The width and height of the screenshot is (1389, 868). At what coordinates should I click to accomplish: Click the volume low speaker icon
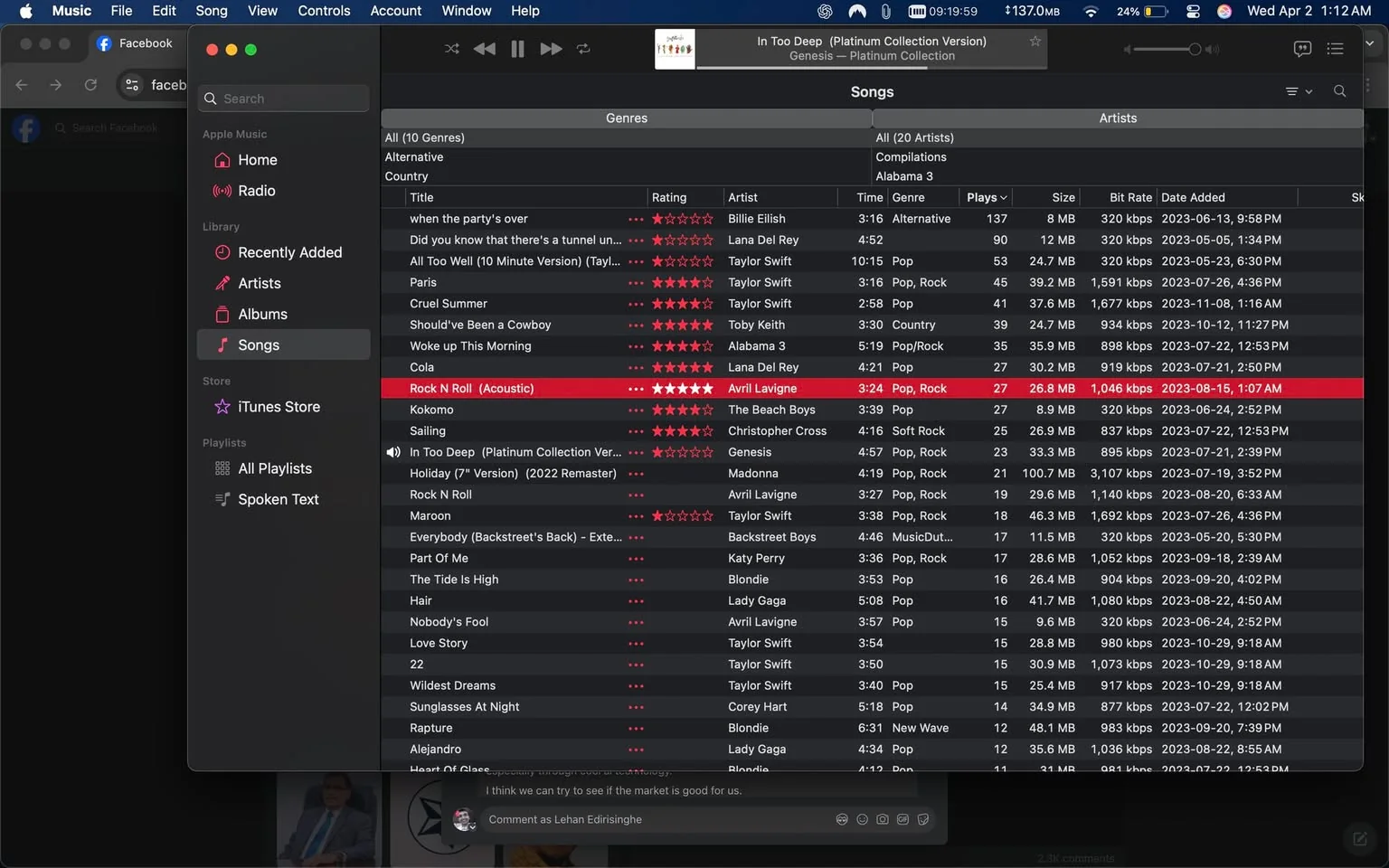coord(1127,50)
